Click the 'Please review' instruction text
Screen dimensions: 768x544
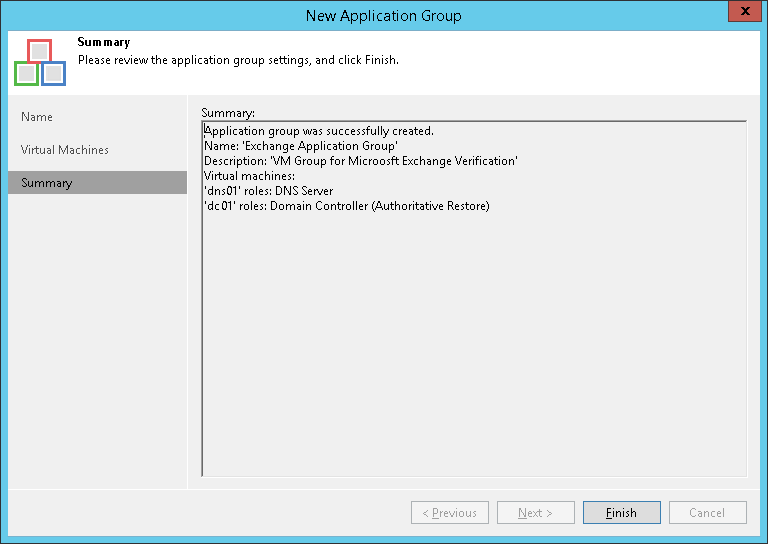click(238, 60)
